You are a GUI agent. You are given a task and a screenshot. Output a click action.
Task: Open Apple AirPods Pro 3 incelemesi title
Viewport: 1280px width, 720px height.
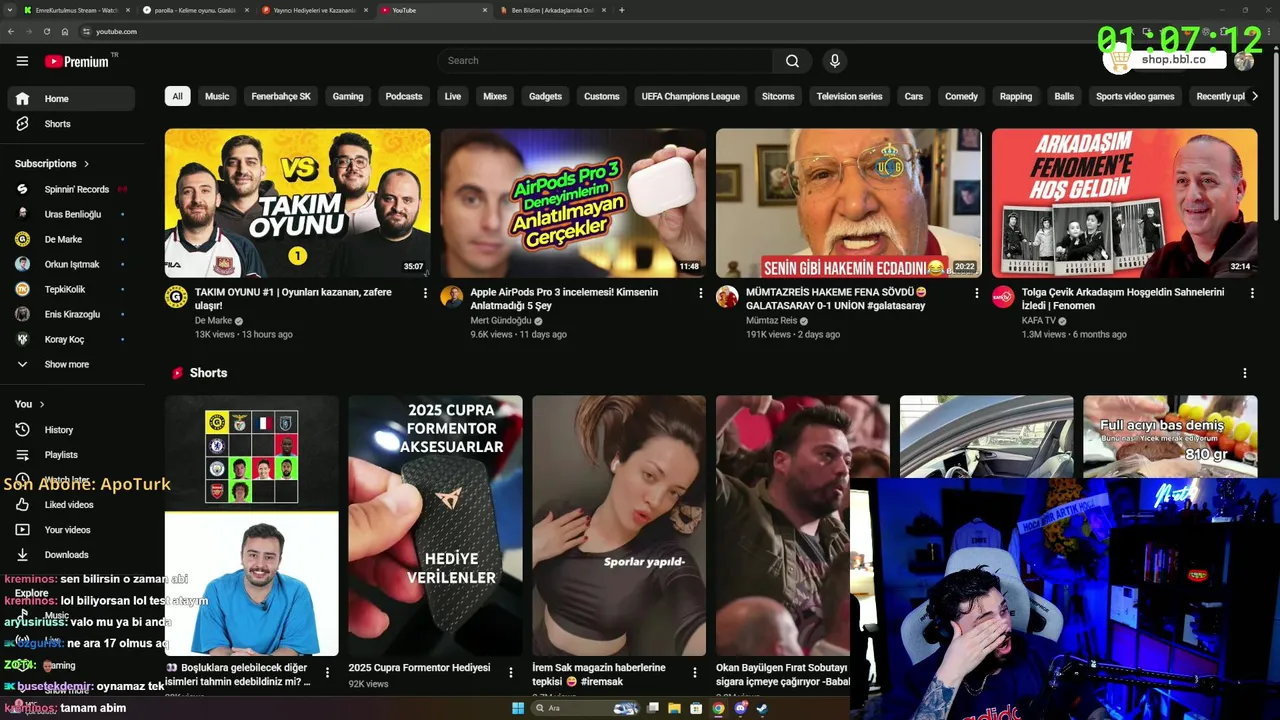(x=564, y=299)
